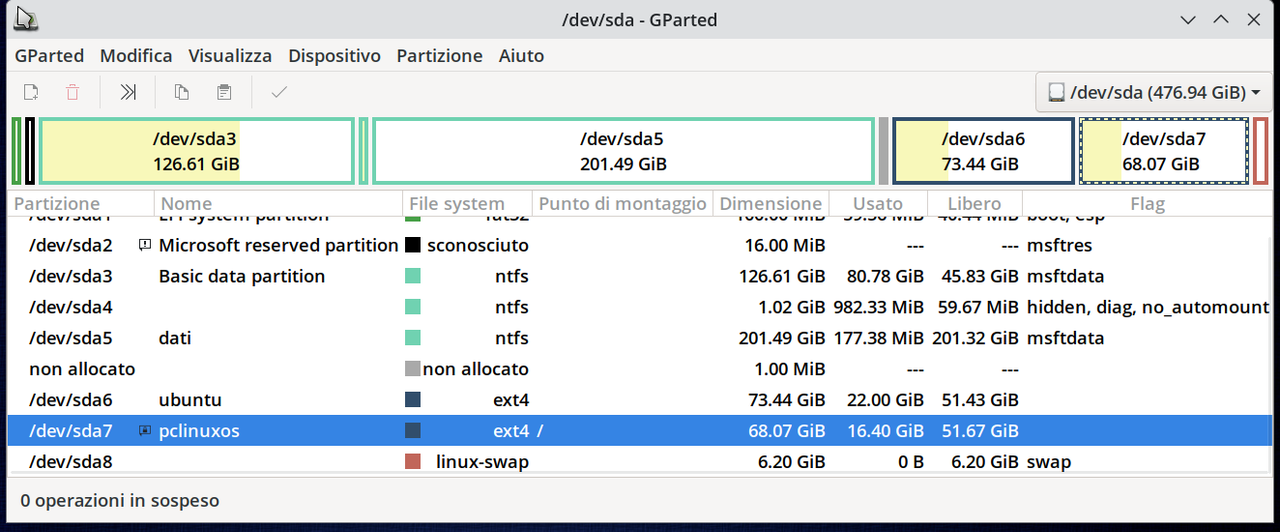Click the 'sconosciuto' file system cell
The width and height of the screenshot is (1280, 532).
478,245
